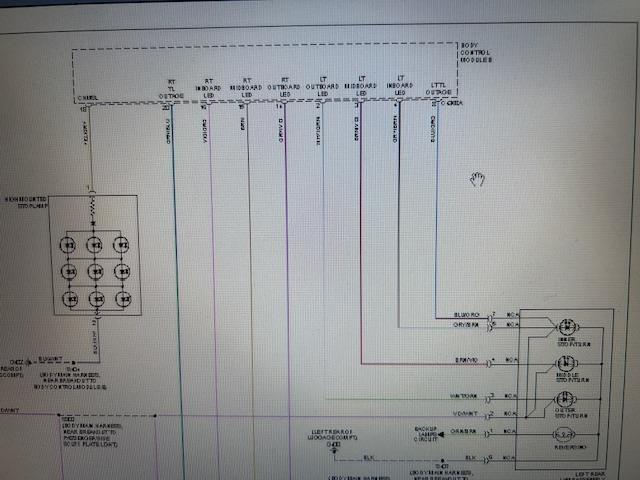Click the resistor symbol in high mounted stop lamp
640x480 pixels.
click(93, 208)
